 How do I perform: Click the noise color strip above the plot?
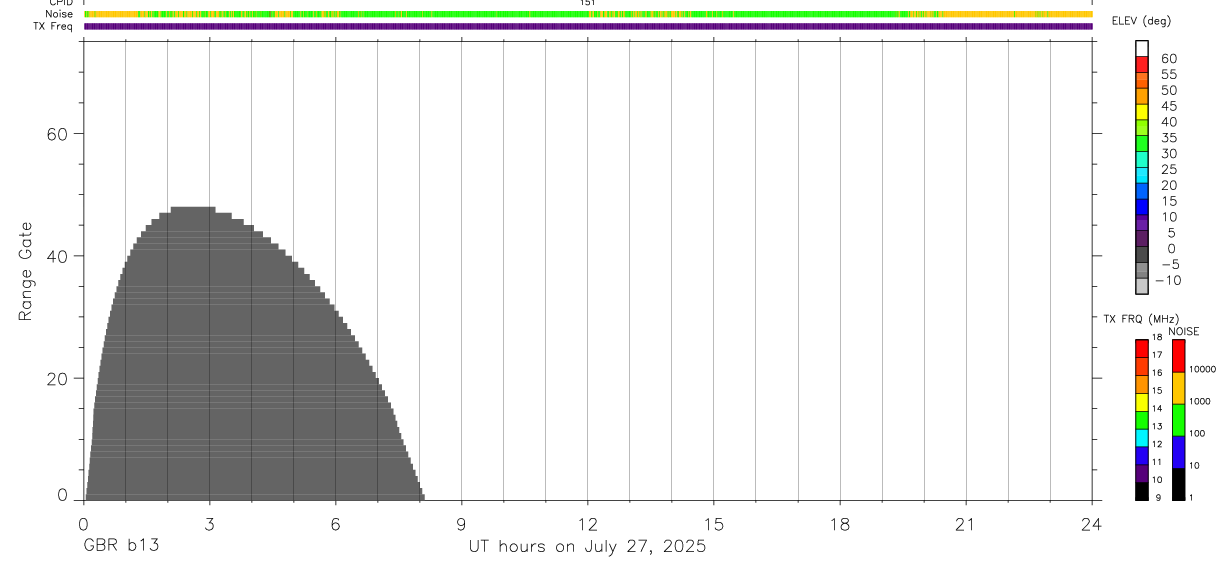[x=588, y=15]
